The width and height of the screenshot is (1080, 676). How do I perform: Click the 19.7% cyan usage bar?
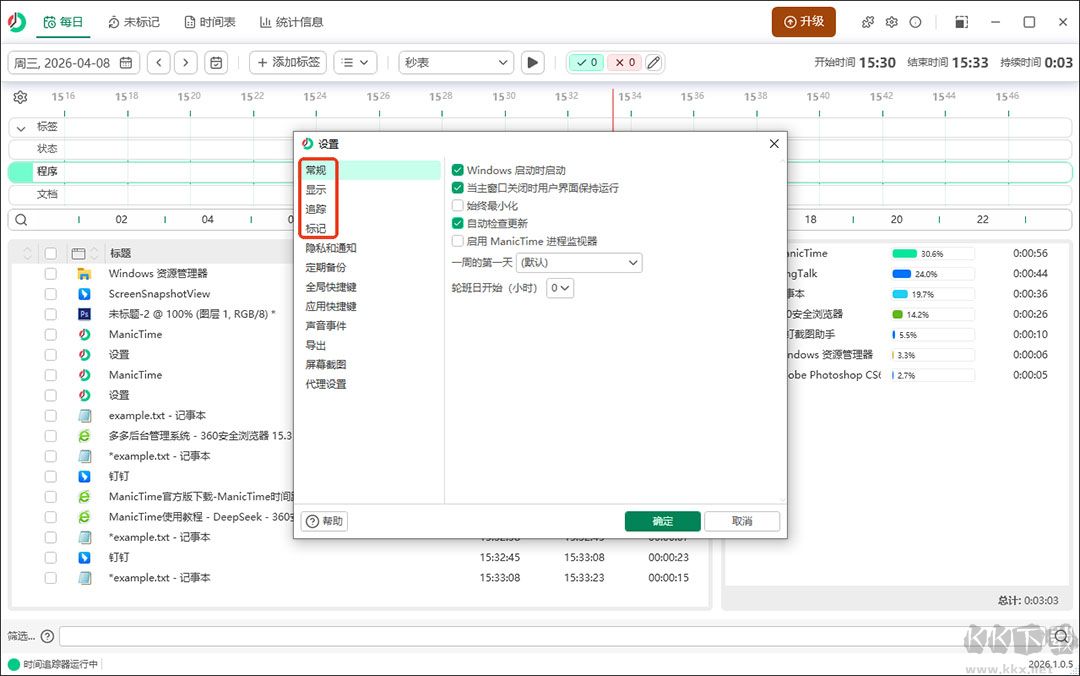pos(900,294)
